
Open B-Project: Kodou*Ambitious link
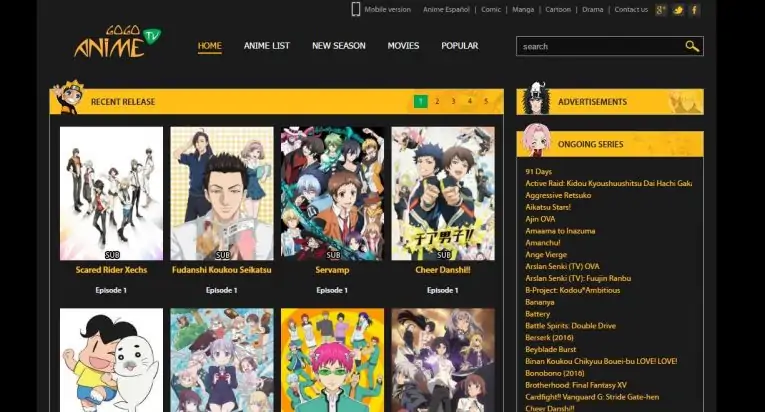point(573,290)
